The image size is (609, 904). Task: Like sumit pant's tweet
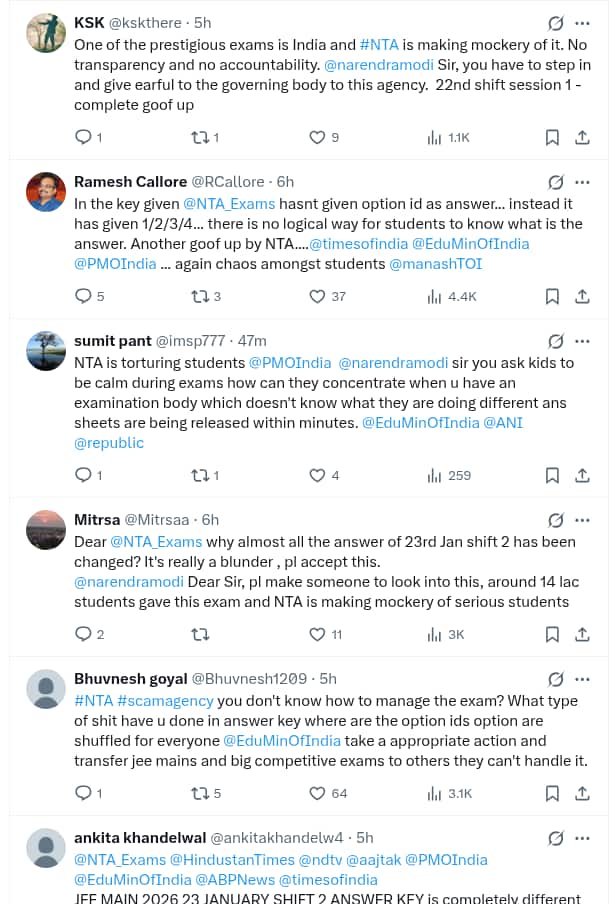click(317, 475)
